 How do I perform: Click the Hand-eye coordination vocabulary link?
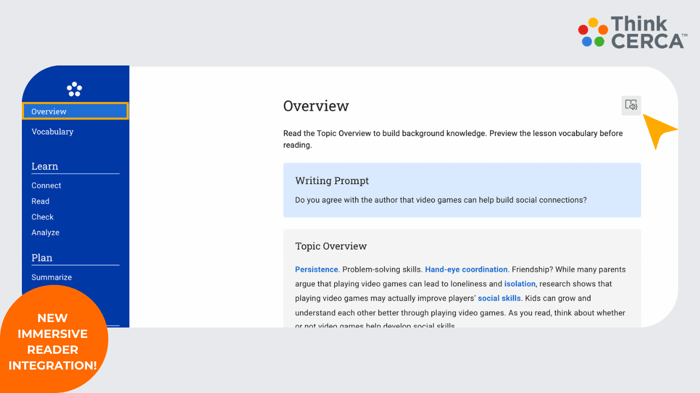point(466,269)
